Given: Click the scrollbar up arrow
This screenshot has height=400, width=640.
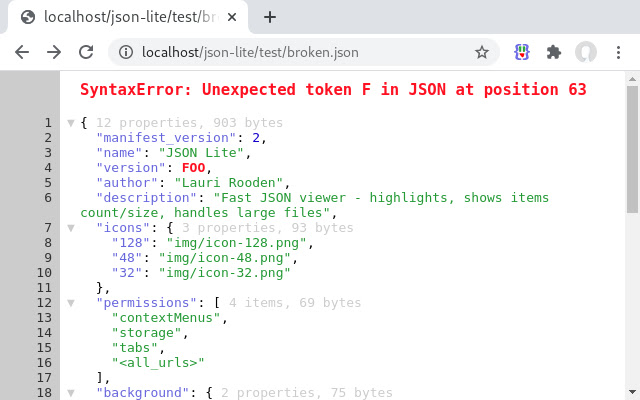Looking at the screenshot, I should 632,78.
